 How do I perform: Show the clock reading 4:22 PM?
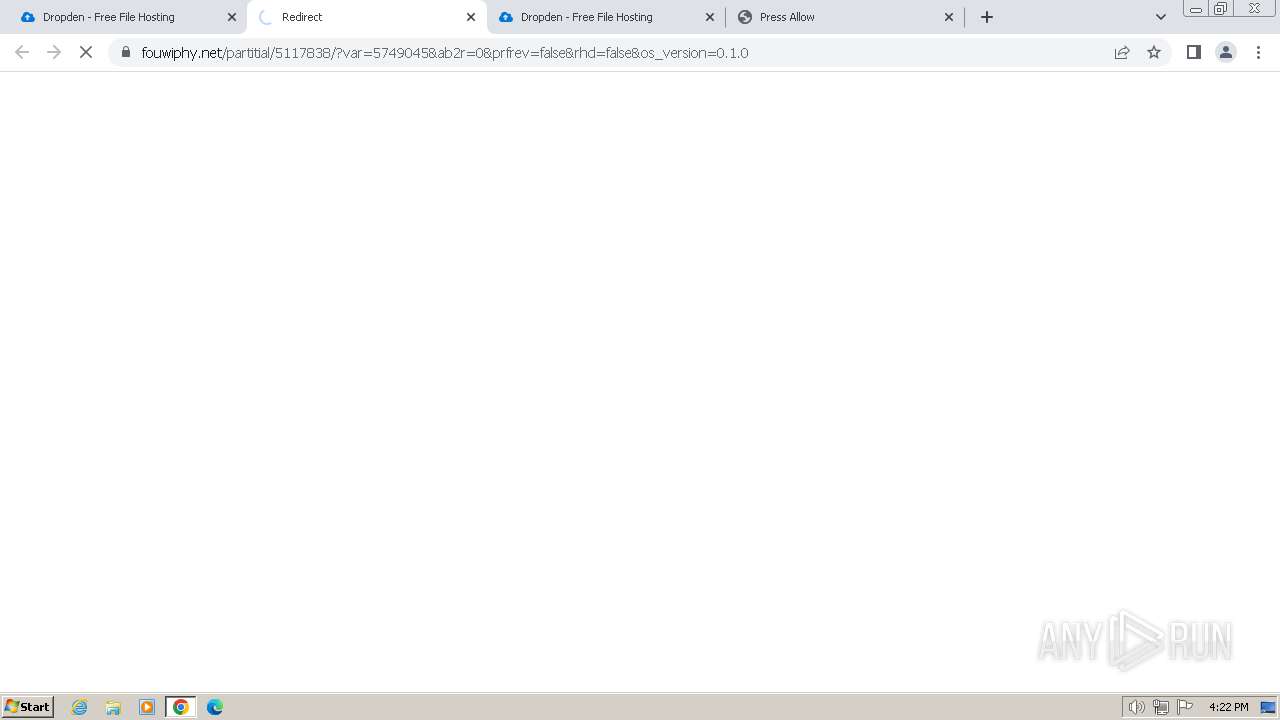click(1228, 707)
